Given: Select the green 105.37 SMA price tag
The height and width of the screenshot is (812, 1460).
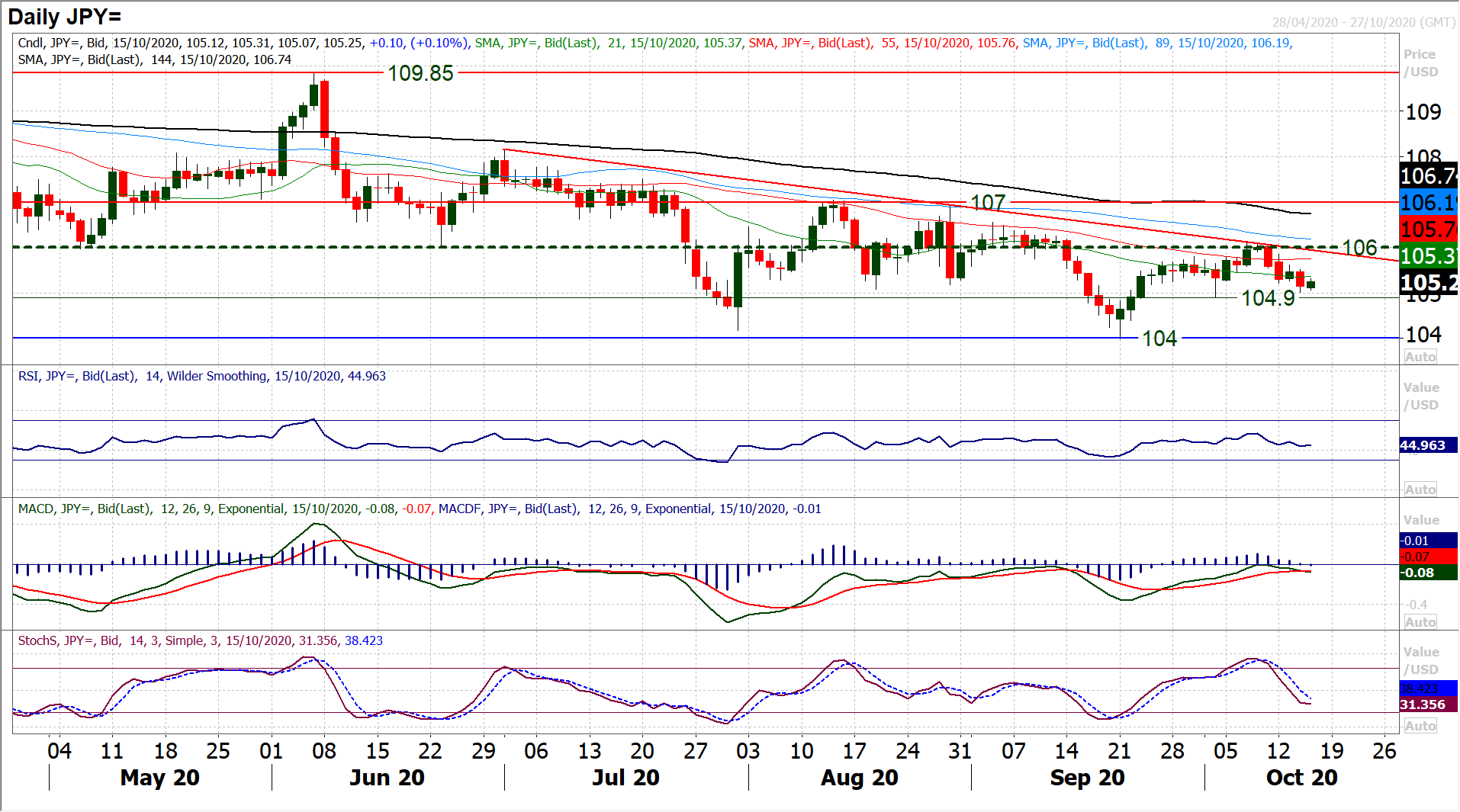Looking at the screenshot, I should point(1428,256).
